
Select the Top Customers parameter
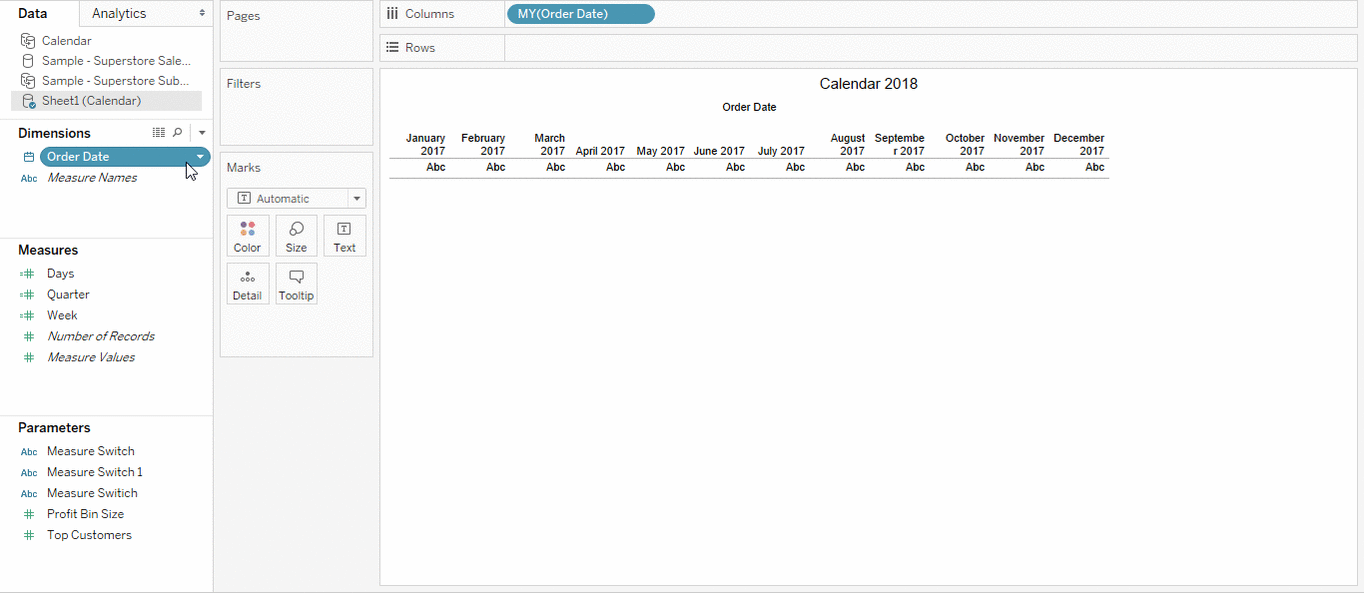coord(88,534)
